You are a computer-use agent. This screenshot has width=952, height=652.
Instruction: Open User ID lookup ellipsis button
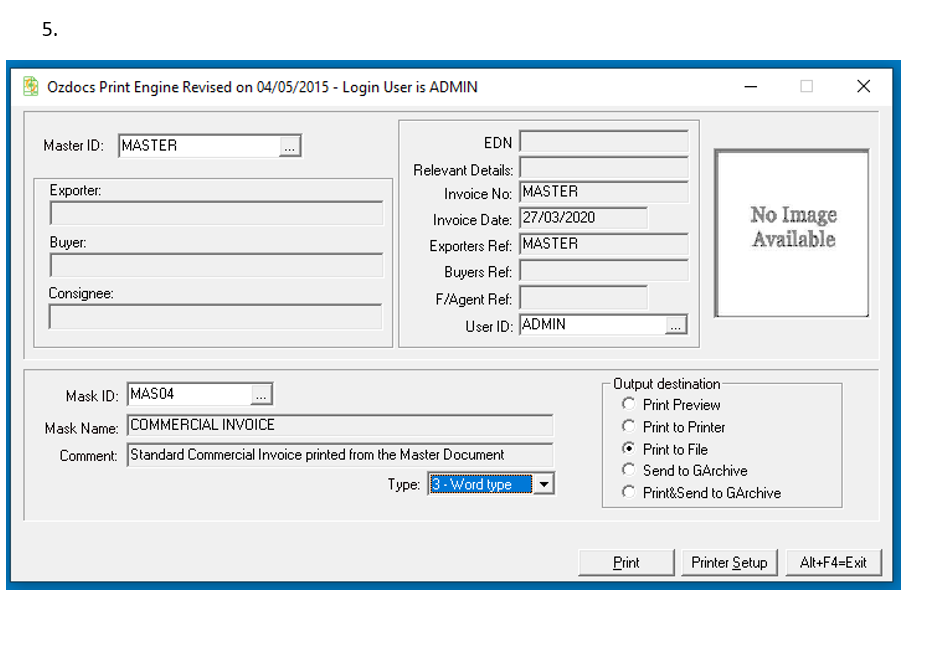(675, 325)
